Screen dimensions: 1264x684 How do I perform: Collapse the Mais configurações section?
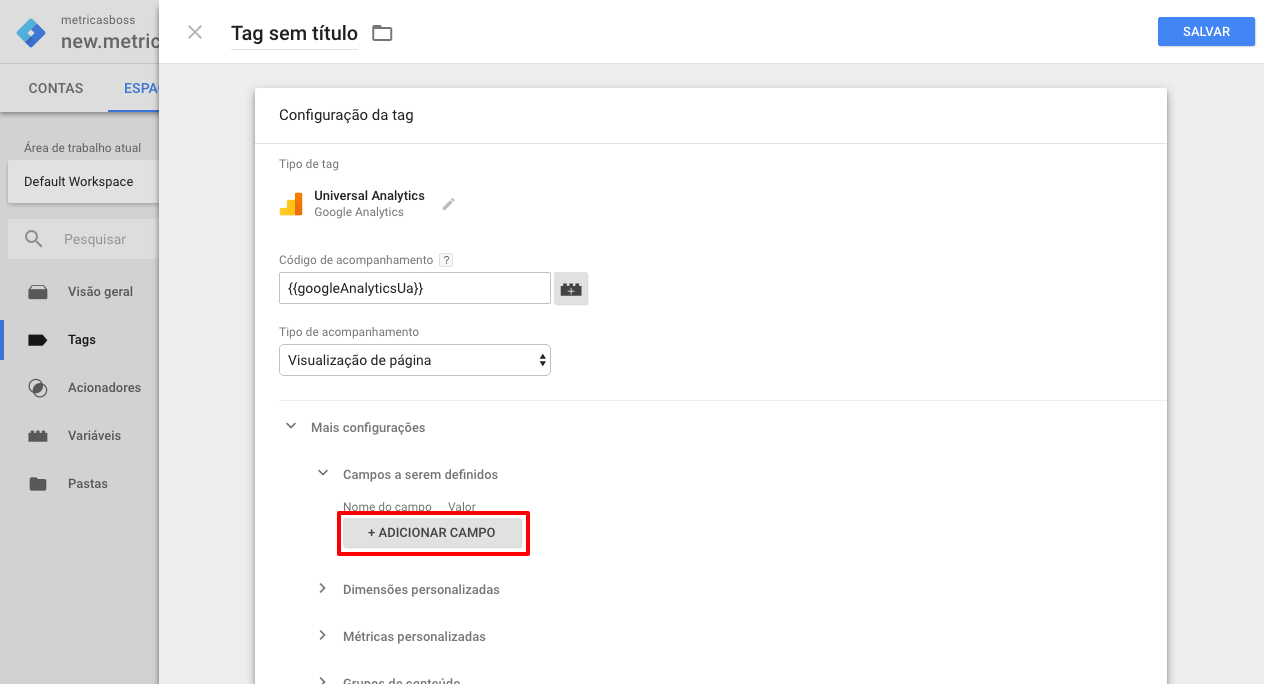(x=291, y=427)
